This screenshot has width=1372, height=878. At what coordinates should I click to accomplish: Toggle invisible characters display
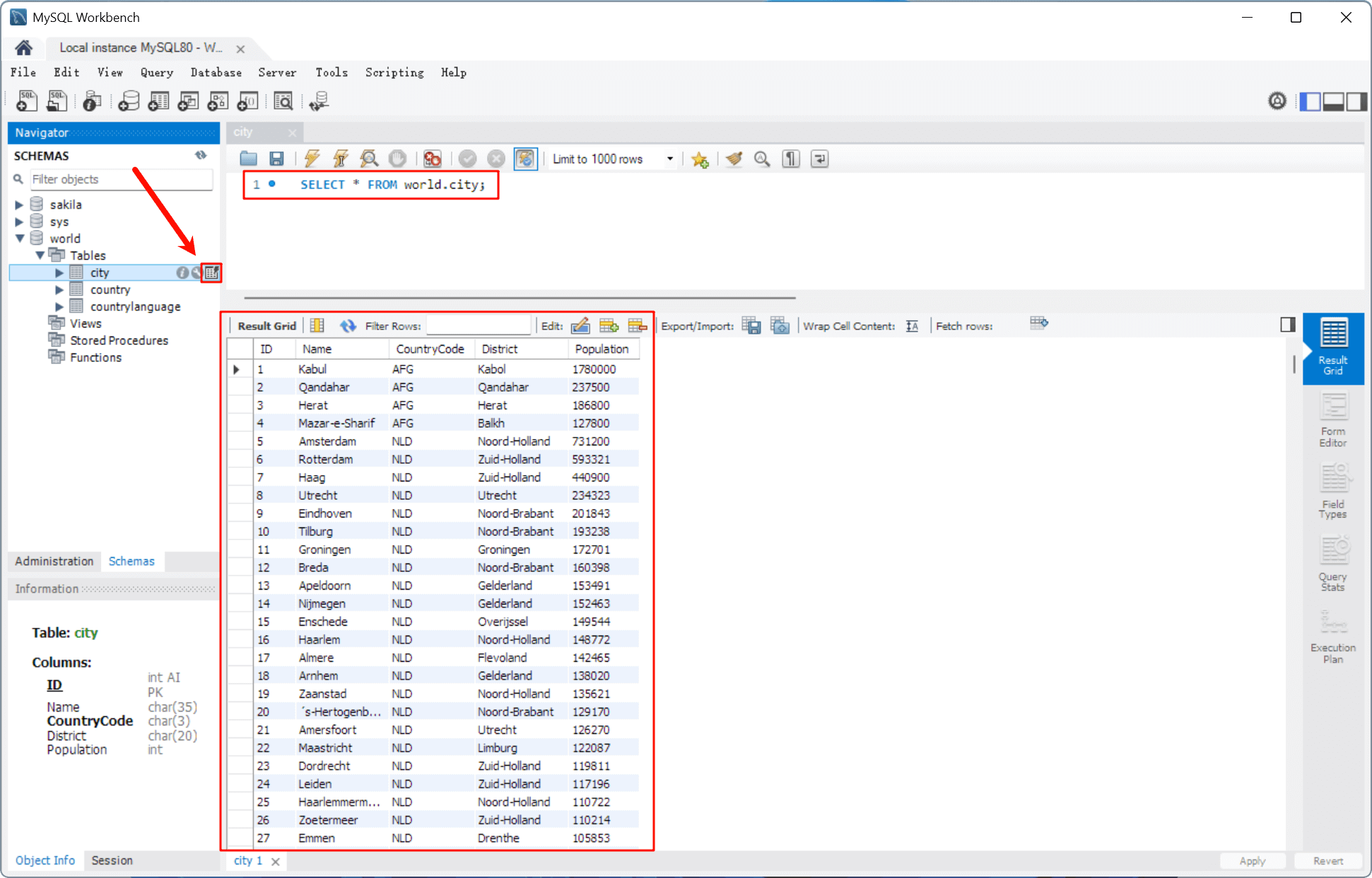pos(791,159)
